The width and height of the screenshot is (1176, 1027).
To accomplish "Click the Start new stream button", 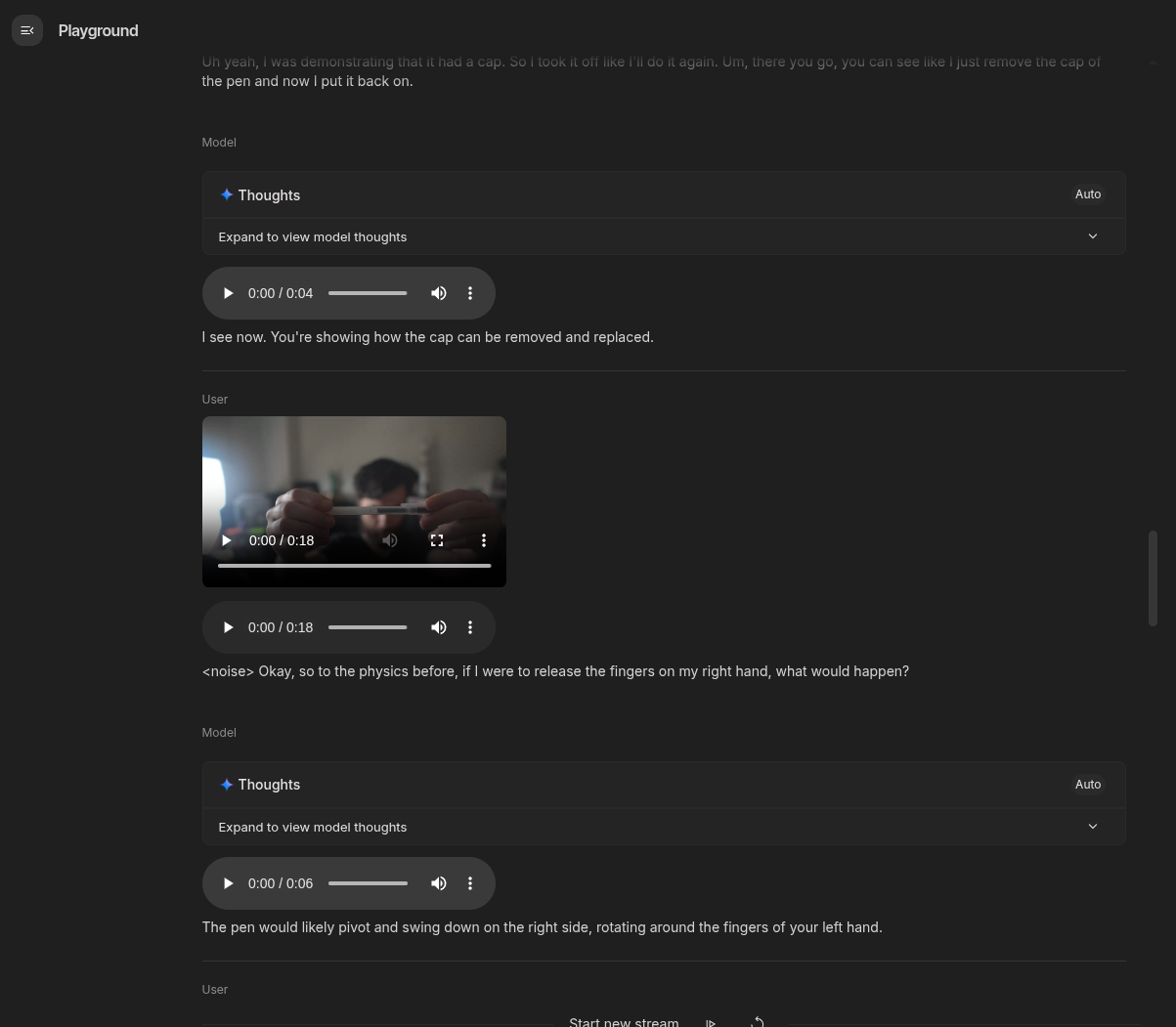I will pos(624,1021).
